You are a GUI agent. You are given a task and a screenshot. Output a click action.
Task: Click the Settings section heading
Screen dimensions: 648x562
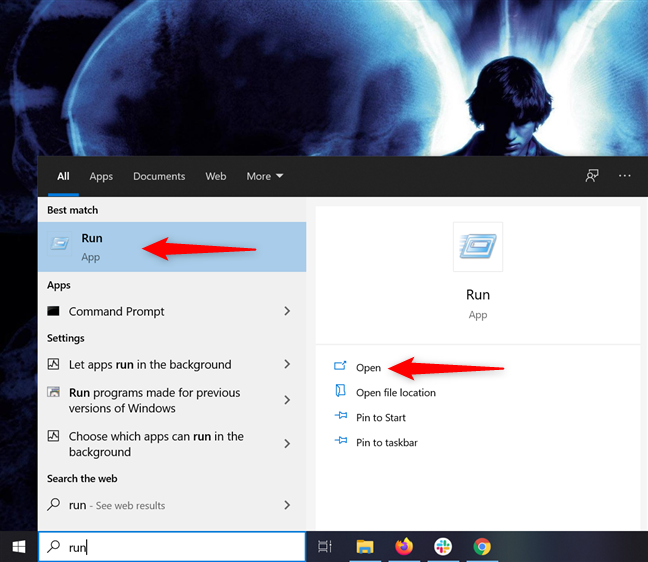click(x=66, y=338)
